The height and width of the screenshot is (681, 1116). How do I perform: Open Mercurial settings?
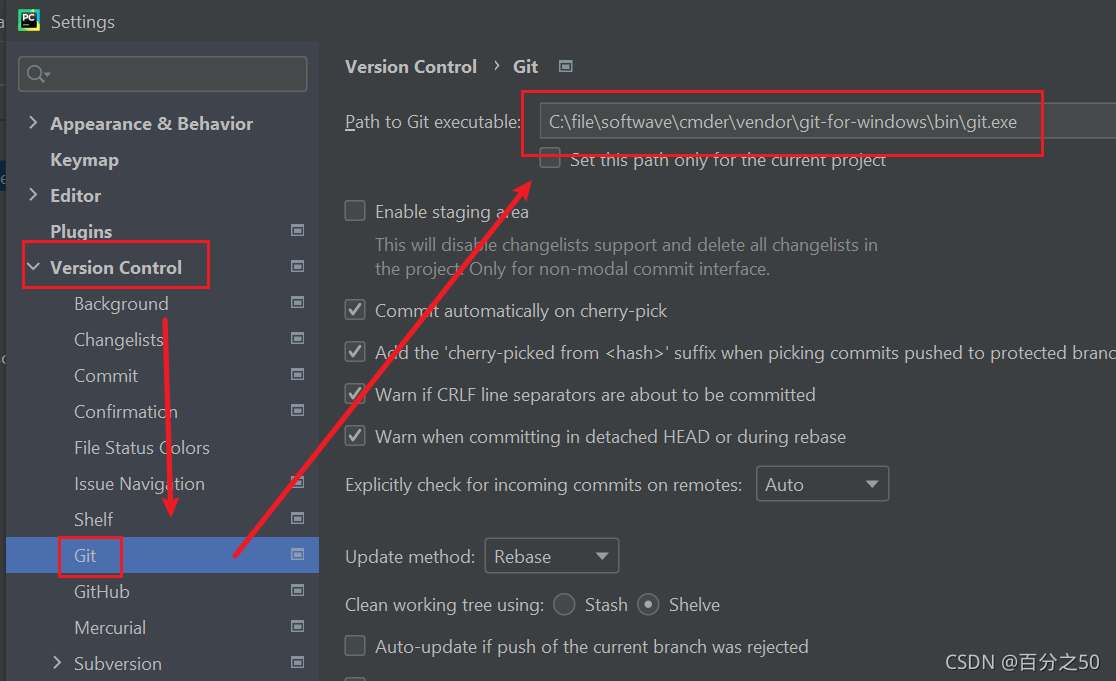(110, 628)
